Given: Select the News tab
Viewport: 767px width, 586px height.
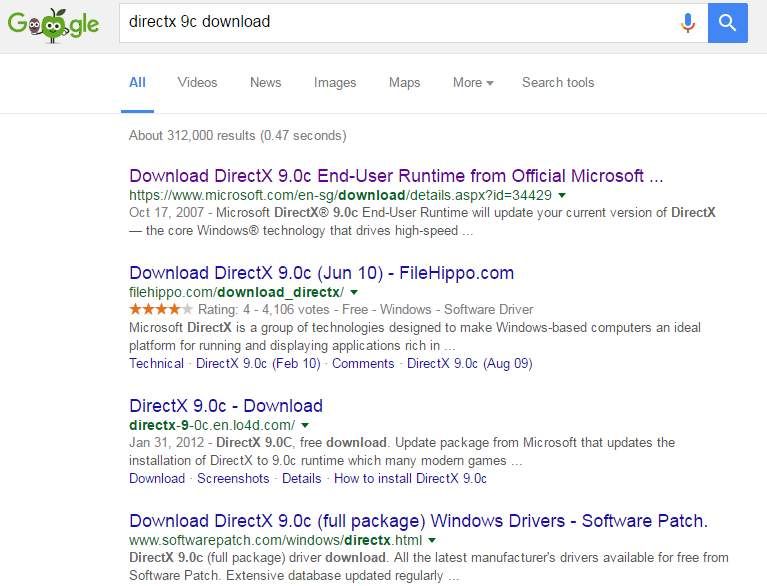Looking at the screenshot, I should 265,82.
